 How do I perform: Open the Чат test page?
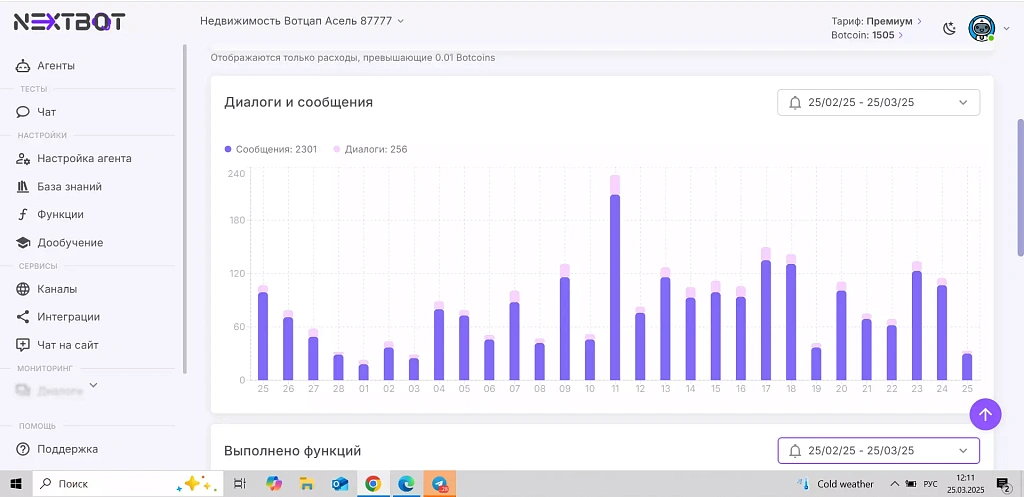coord(46,112)
